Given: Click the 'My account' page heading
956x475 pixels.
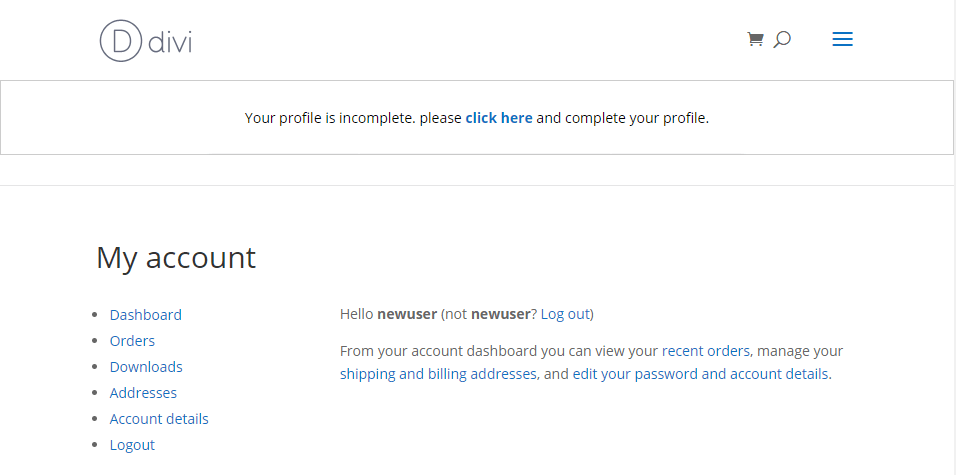Looking at the screenshot, I should point(176,258).
